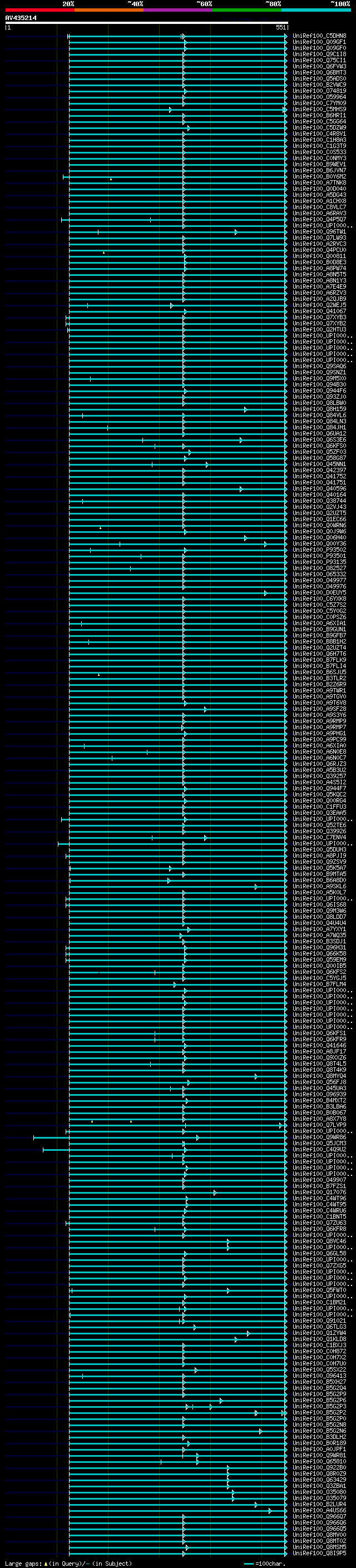Select the label UniRef100_A9SF28
This screenshot has width=356, height=1568.
(319, 709)
